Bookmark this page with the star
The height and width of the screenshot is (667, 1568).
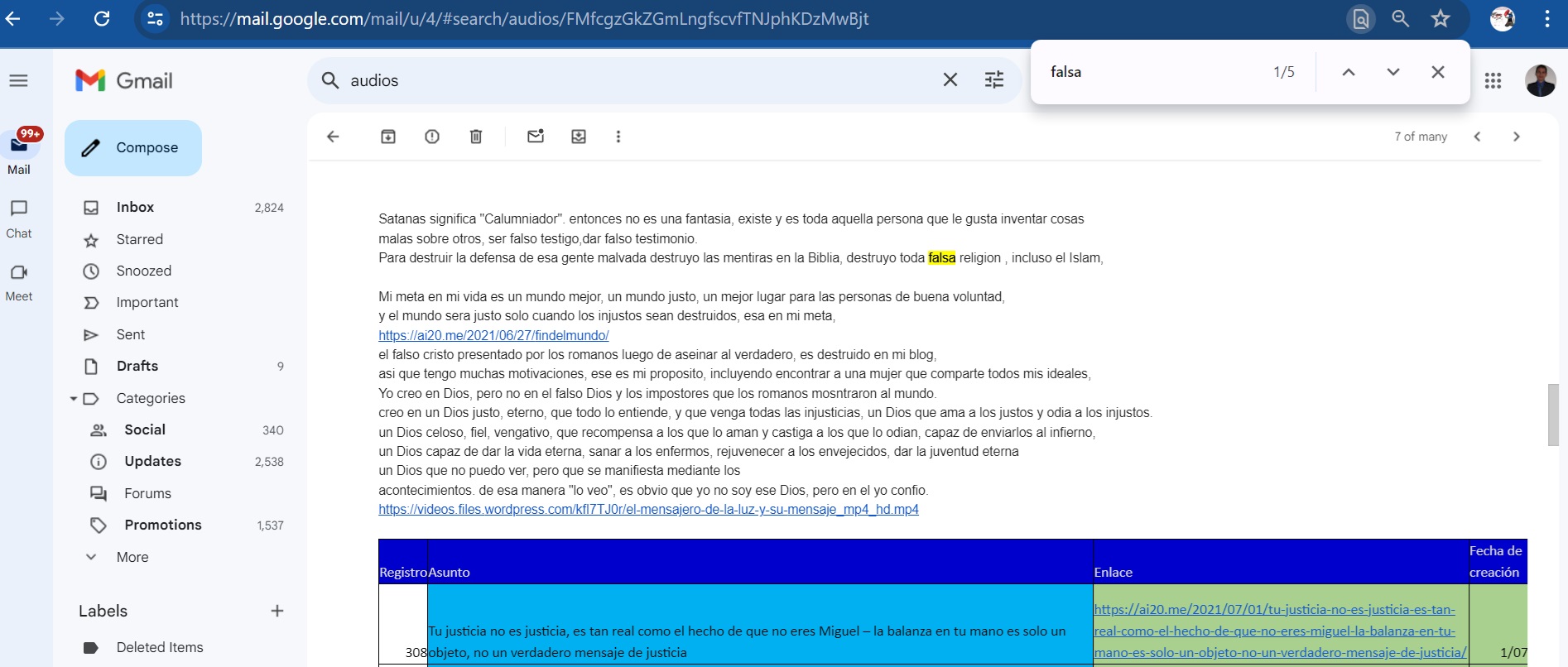[1441, 18]
